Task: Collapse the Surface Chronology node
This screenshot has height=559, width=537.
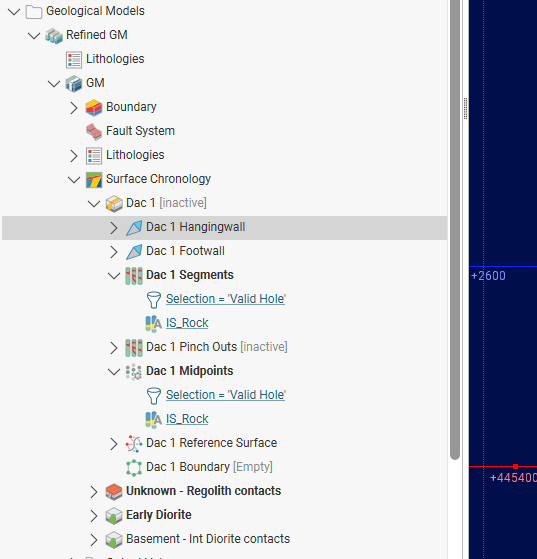Action: point(74,180)
